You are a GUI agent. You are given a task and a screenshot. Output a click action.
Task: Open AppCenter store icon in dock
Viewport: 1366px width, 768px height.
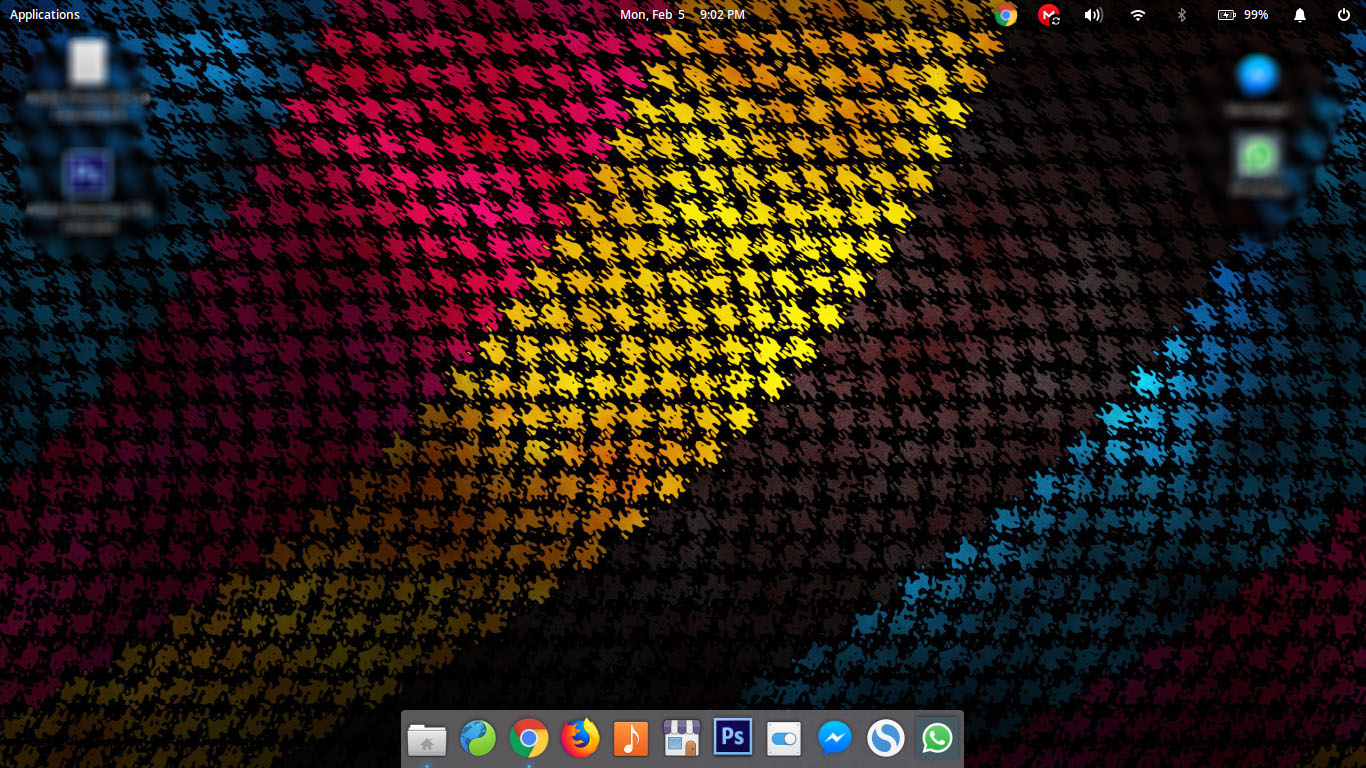682,739
